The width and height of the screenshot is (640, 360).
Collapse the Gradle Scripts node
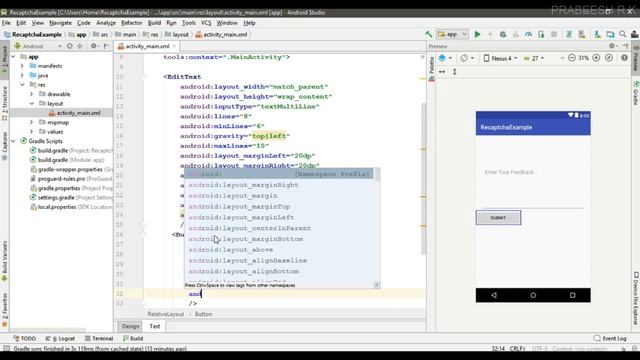click(x=13, y=141)
